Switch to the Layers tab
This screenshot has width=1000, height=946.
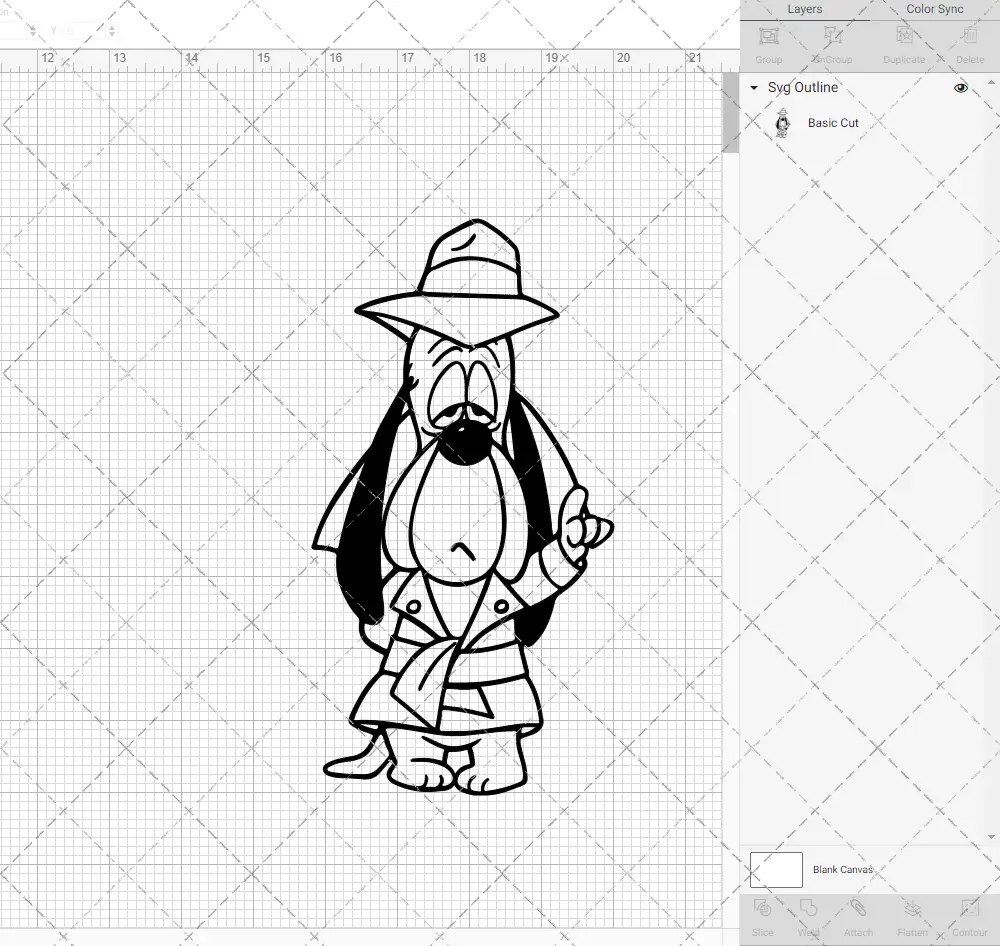click(x=804, y=9)
